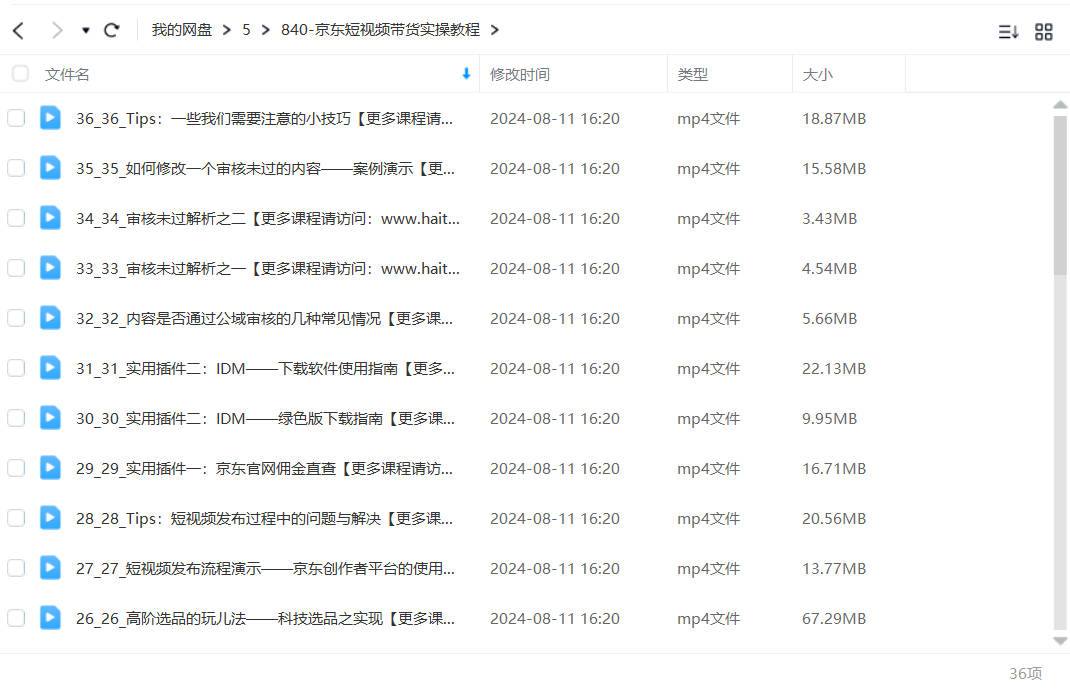This screenshot has height=693, width=1070.
Task: Click the 22.13MB size cell
Action: (x=834, y=369)
